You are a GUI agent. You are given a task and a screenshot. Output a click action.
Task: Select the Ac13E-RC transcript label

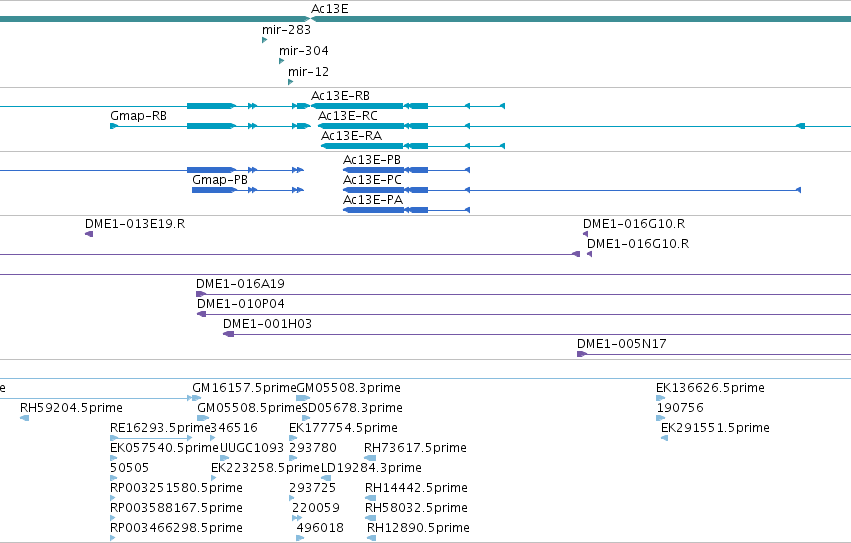(347, 116)
